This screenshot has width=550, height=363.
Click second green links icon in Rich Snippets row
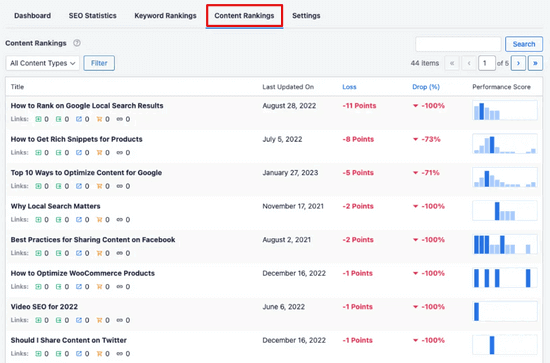pos(59,153)
